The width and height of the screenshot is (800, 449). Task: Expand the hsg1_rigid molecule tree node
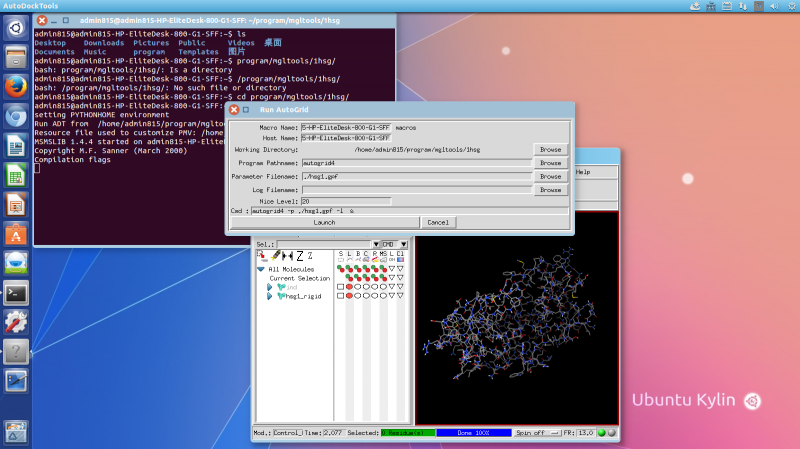[269, 296]
